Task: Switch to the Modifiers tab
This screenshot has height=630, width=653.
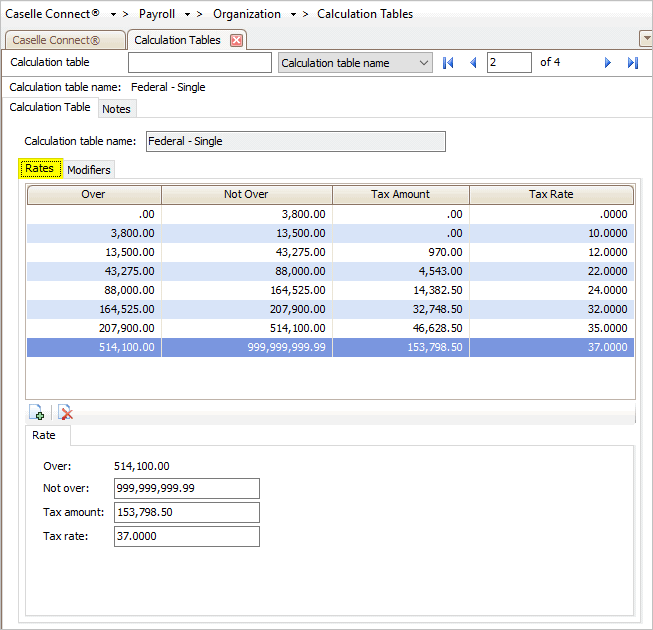Action: (89, 170)
